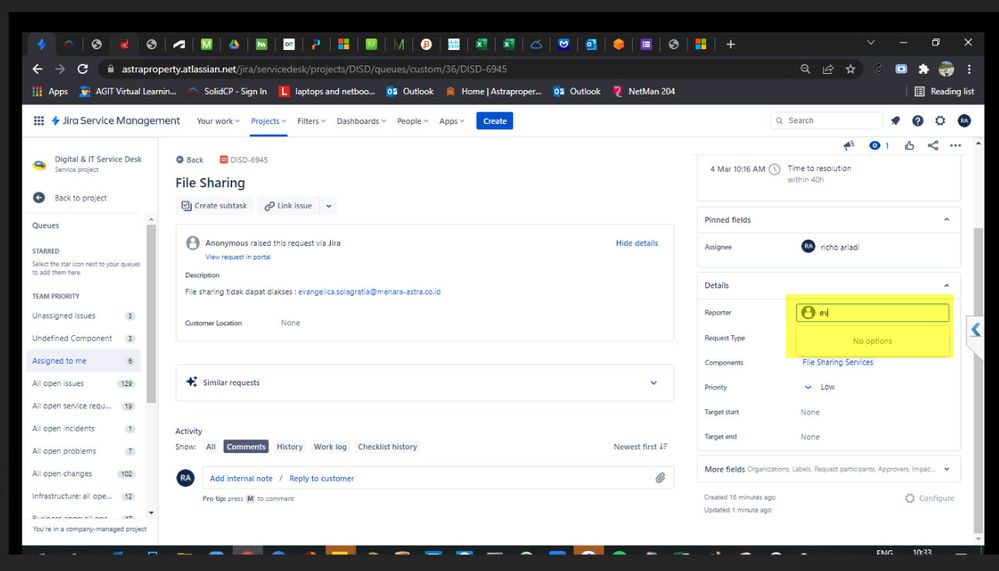The image size is (999, 571).
Task: Click the Reading list icon
Action: (919, 91)
